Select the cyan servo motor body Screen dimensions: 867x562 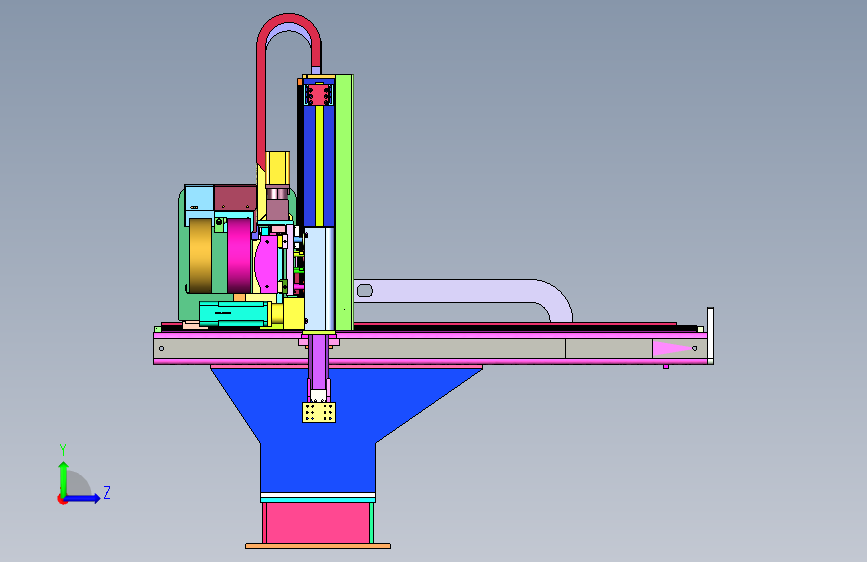[234, 314]
